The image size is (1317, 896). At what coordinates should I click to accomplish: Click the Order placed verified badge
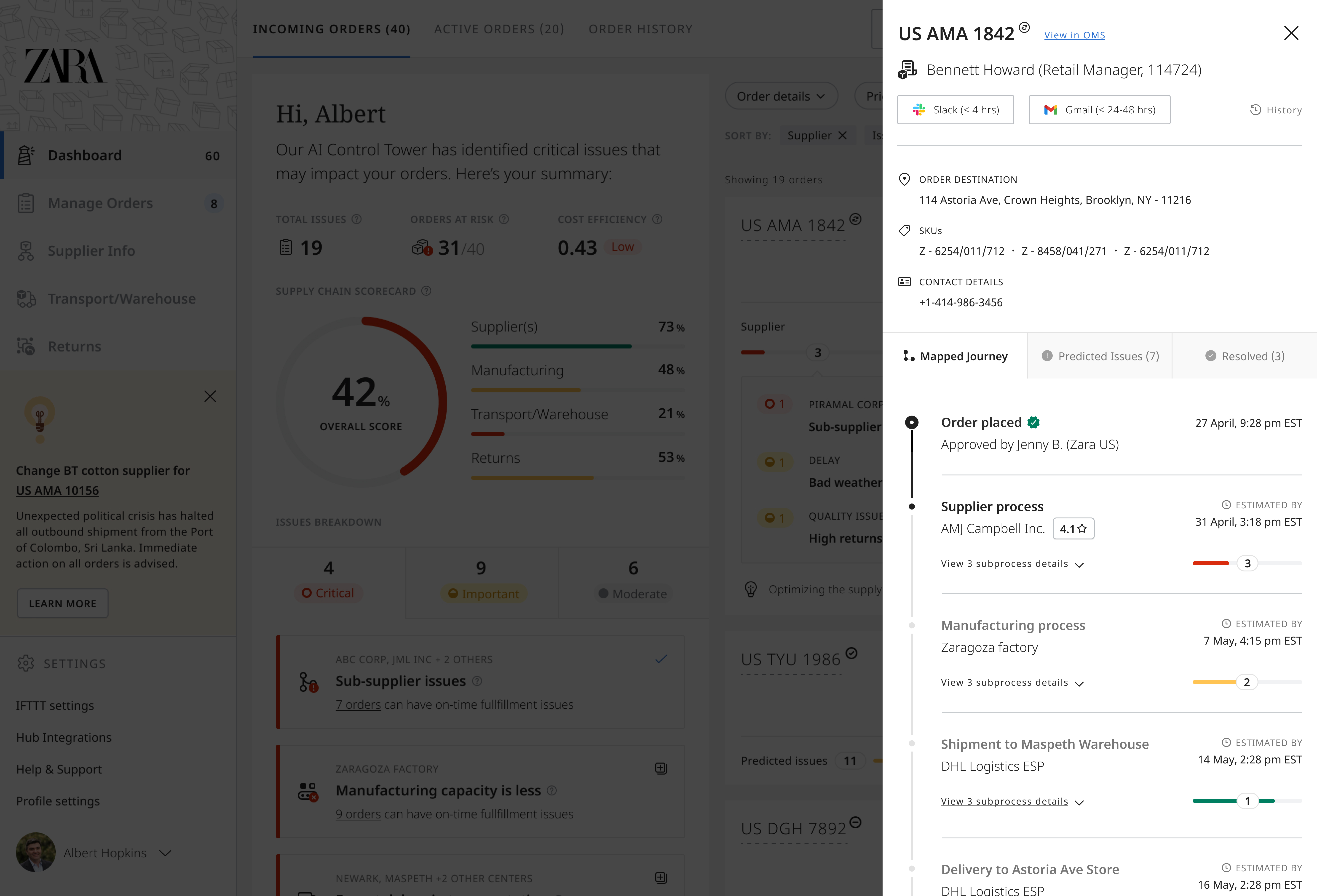pyautogui.click(x=1034, y=422)
